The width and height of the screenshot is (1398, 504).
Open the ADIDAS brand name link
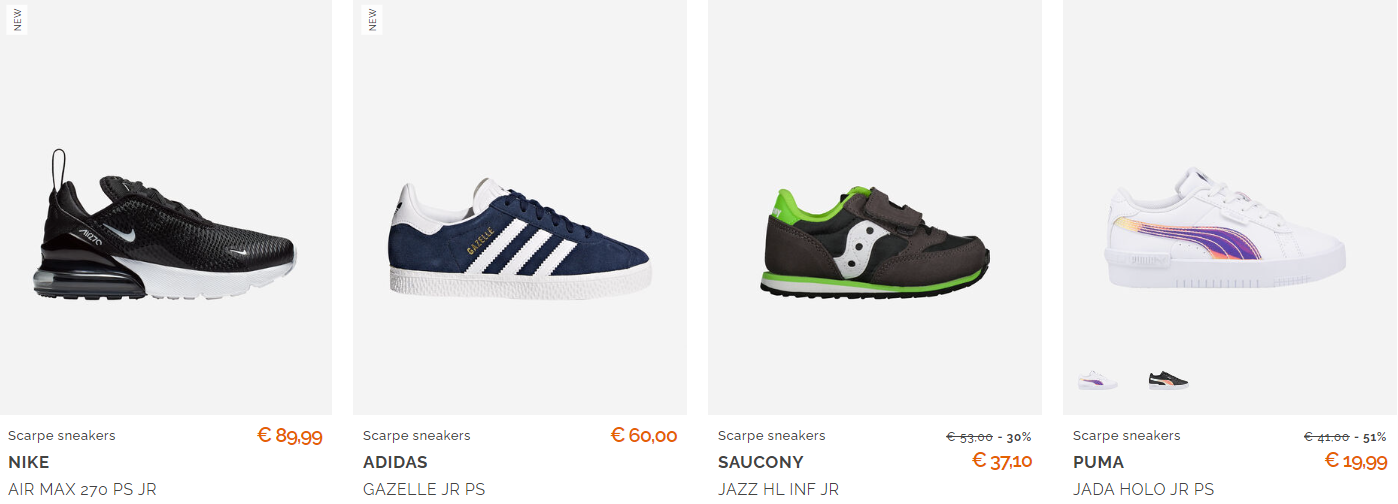(x=395, y=463)
